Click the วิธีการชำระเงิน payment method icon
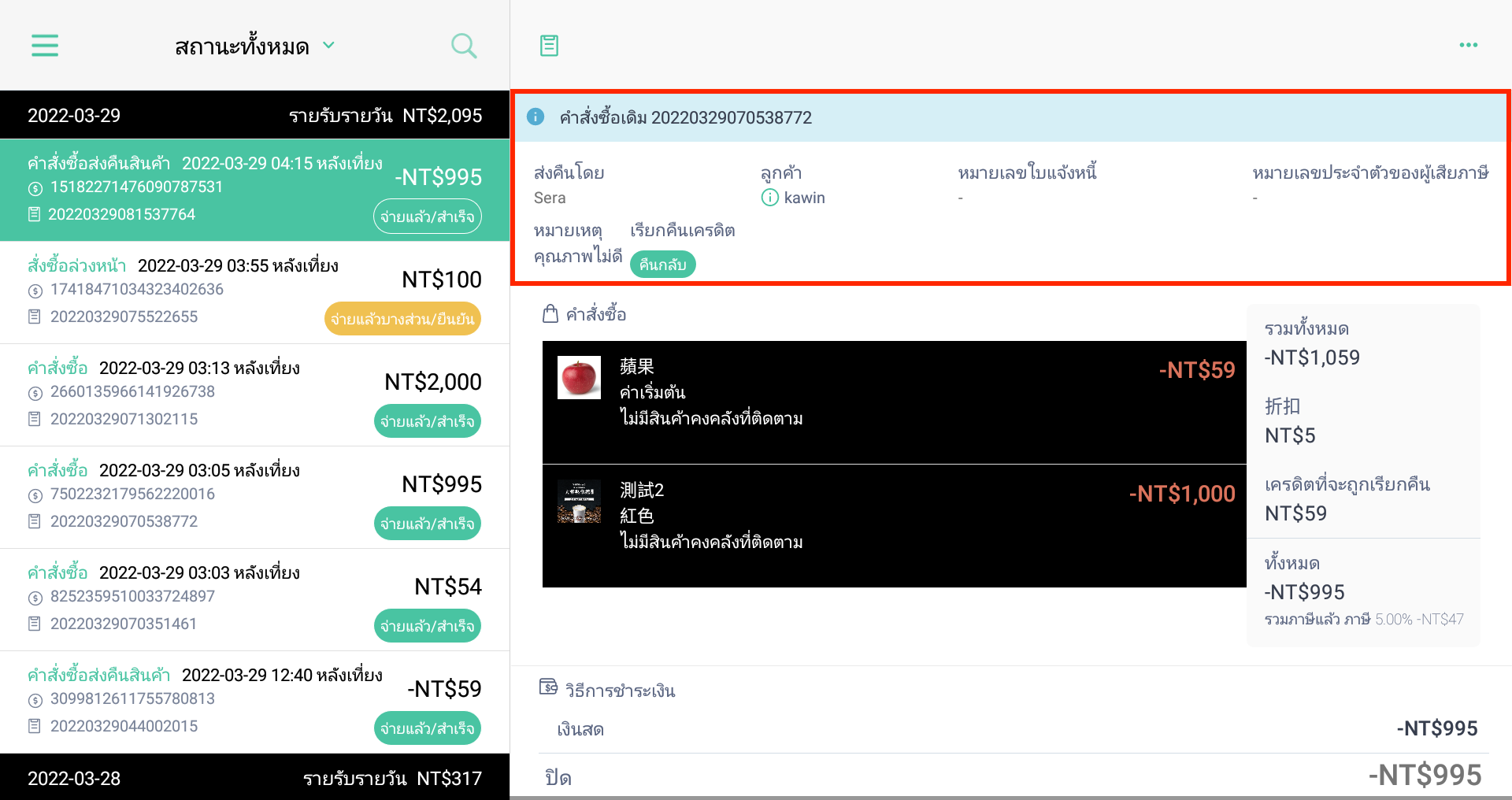The image size is (1512, 800). click(x=549, y=687)
